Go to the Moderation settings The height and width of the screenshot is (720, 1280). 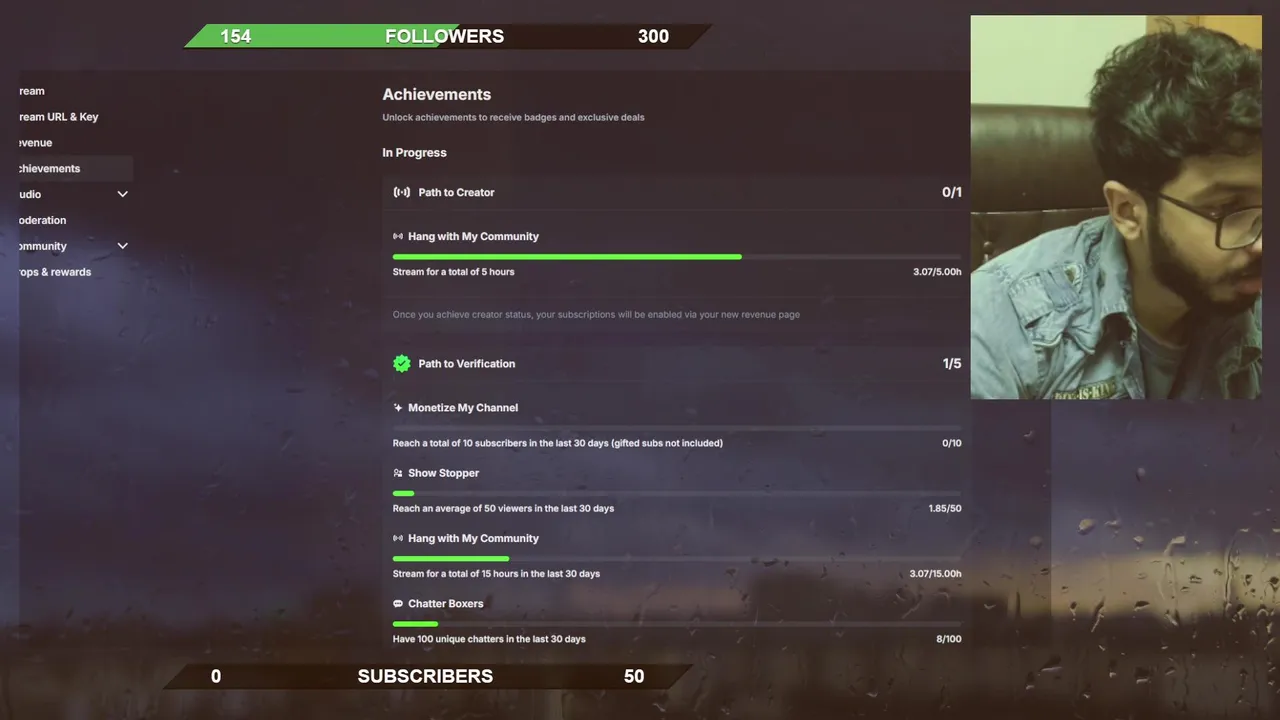43,220
